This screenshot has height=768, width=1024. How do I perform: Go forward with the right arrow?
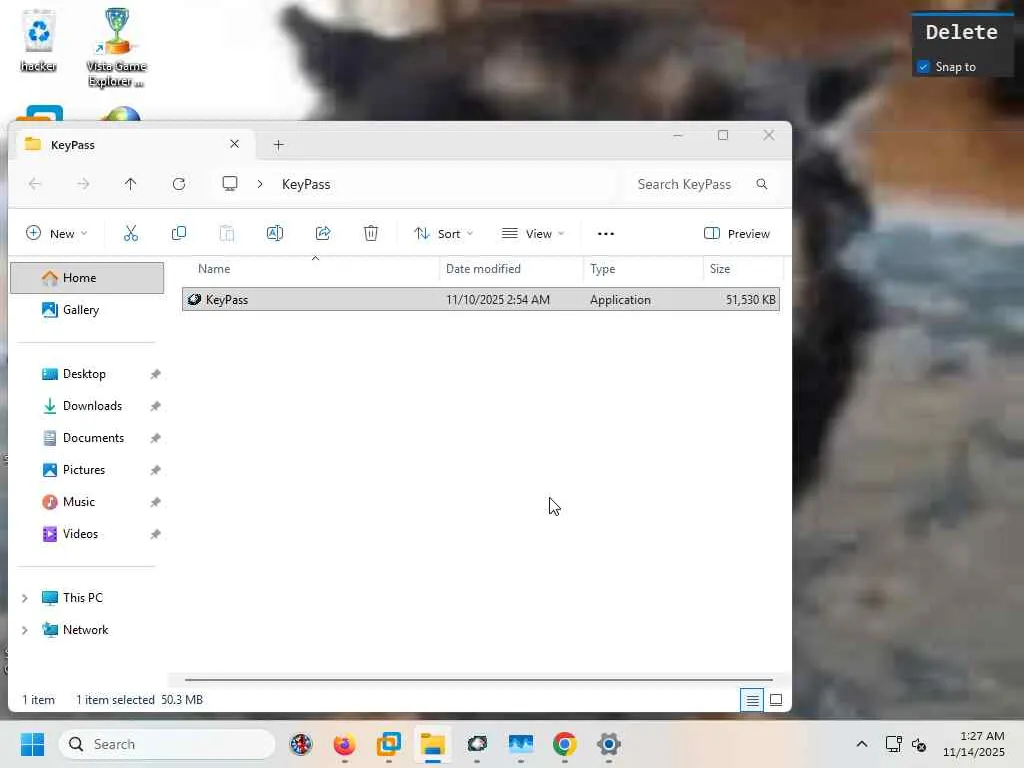(x=83, y=184)
